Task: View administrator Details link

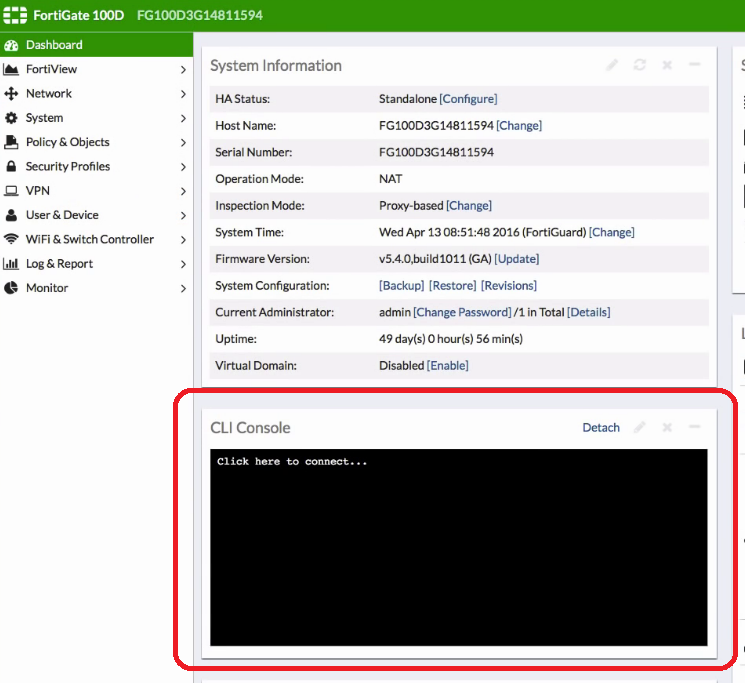Action: 589,312
